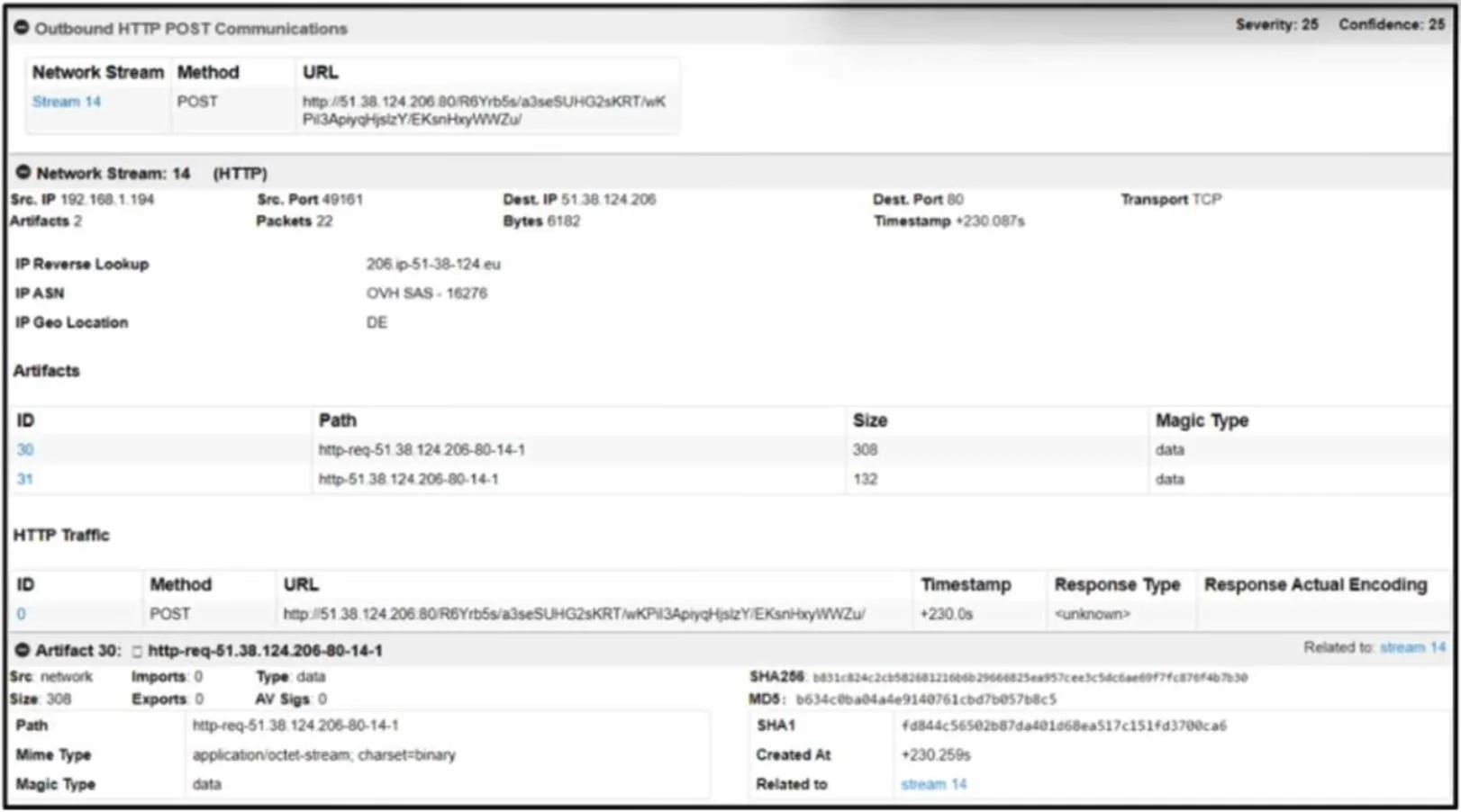Click the Severity: 25 label
This screenshot has width=1461, height=812.
point(1276,24)
